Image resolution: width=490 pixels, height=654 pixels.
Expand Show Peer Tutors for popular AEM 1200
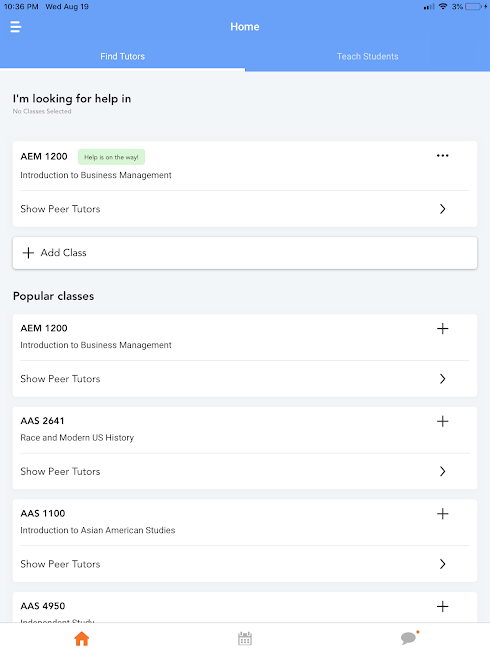(245, 379)
